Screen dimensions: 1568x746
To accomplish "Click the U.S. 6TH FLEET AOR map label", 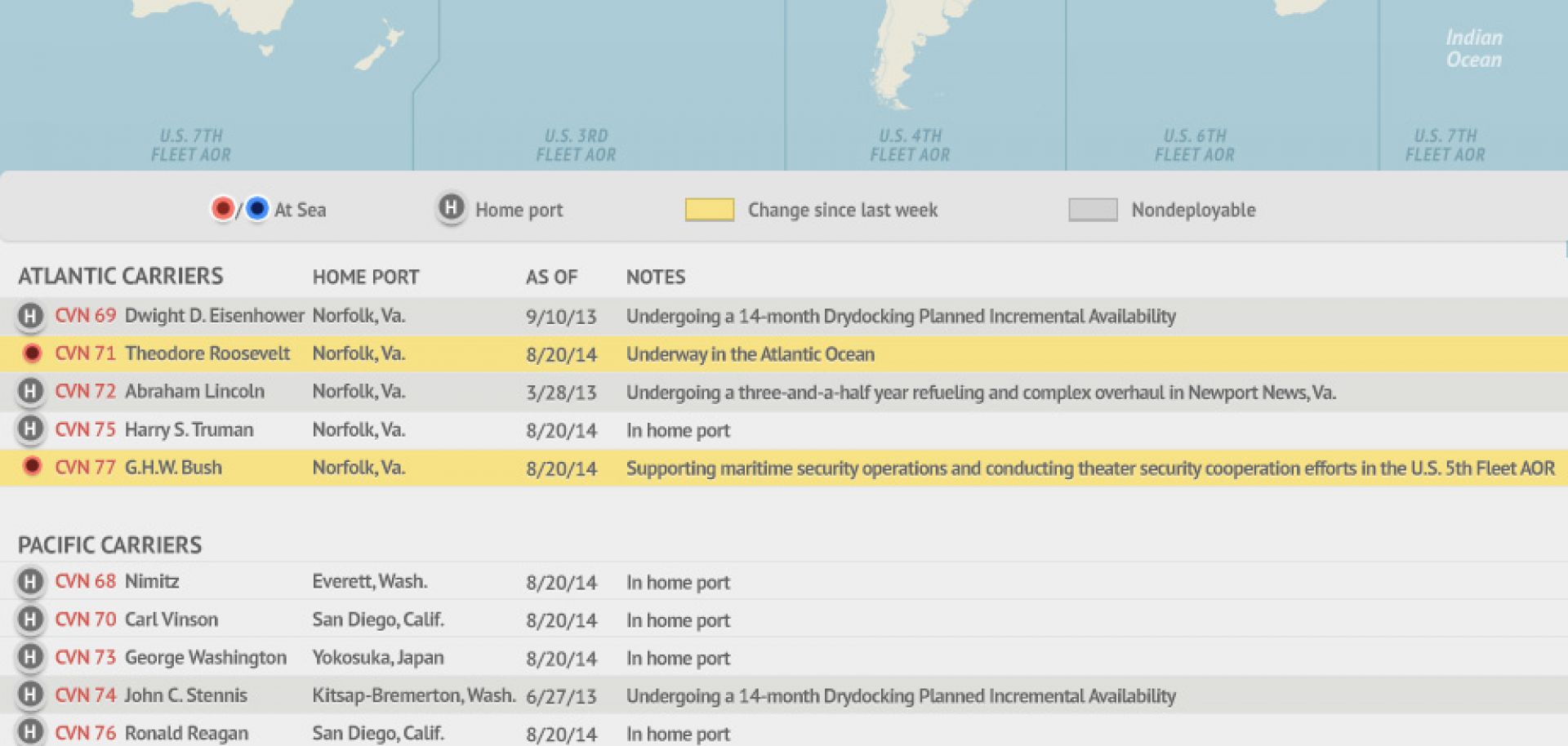I will tap(1195, 145).
